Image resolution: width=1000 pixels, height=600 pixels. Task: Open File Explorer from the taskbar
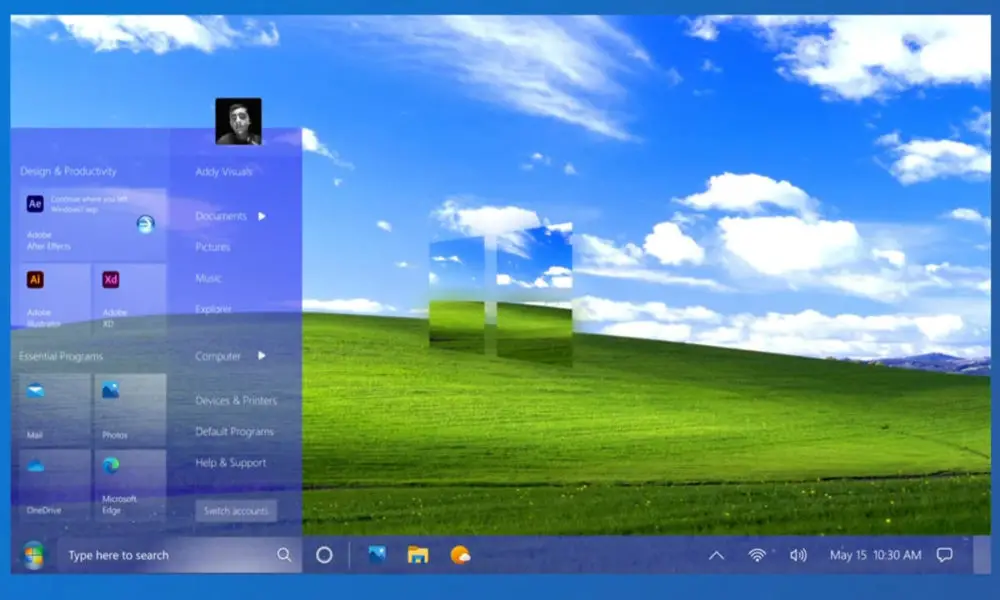418,555
